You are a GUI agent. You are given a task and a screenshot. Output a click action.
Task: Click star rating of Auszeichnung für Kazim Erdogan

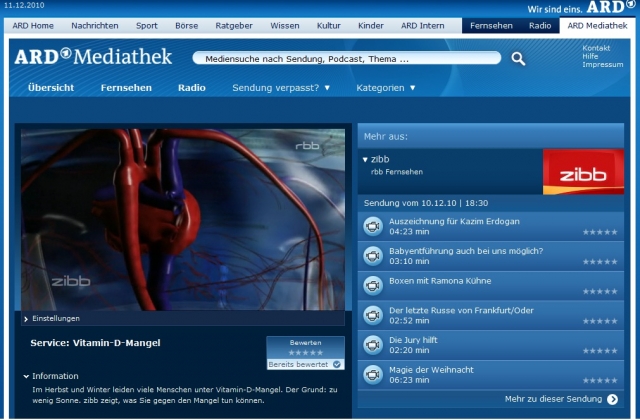click(x=600, y=232)
